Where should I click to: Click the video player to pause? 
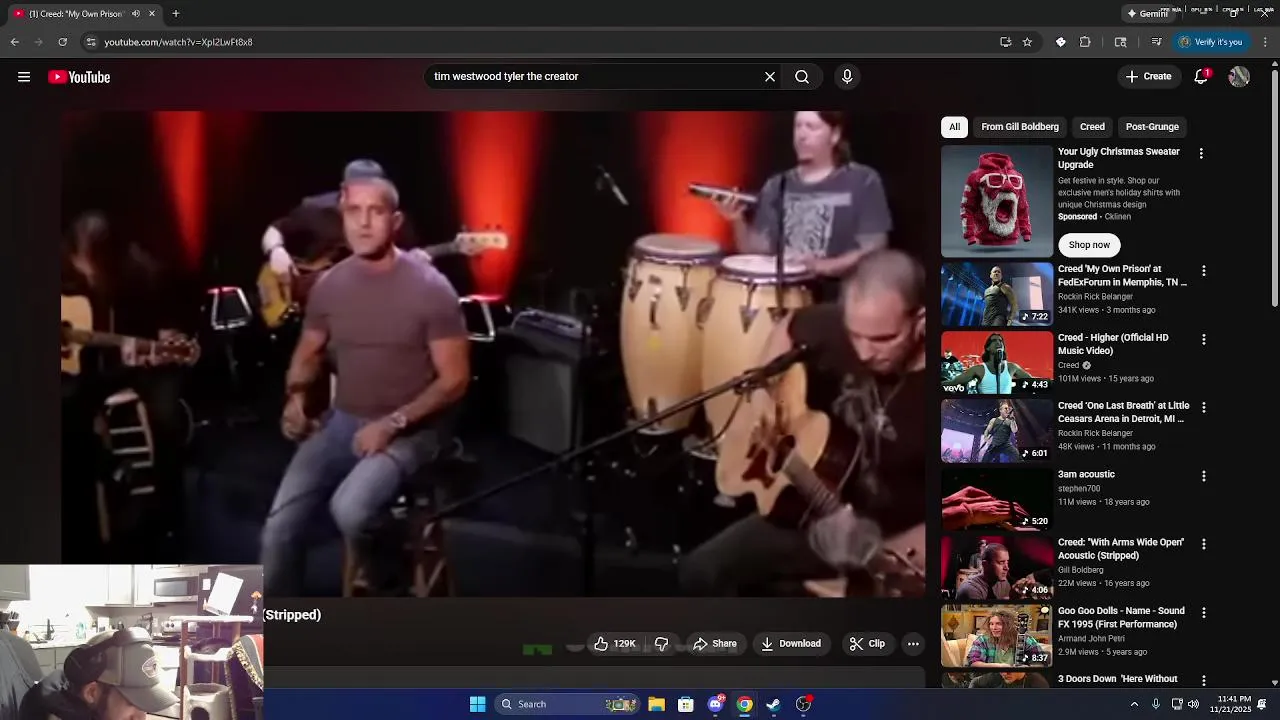click(x=493, y=354)
